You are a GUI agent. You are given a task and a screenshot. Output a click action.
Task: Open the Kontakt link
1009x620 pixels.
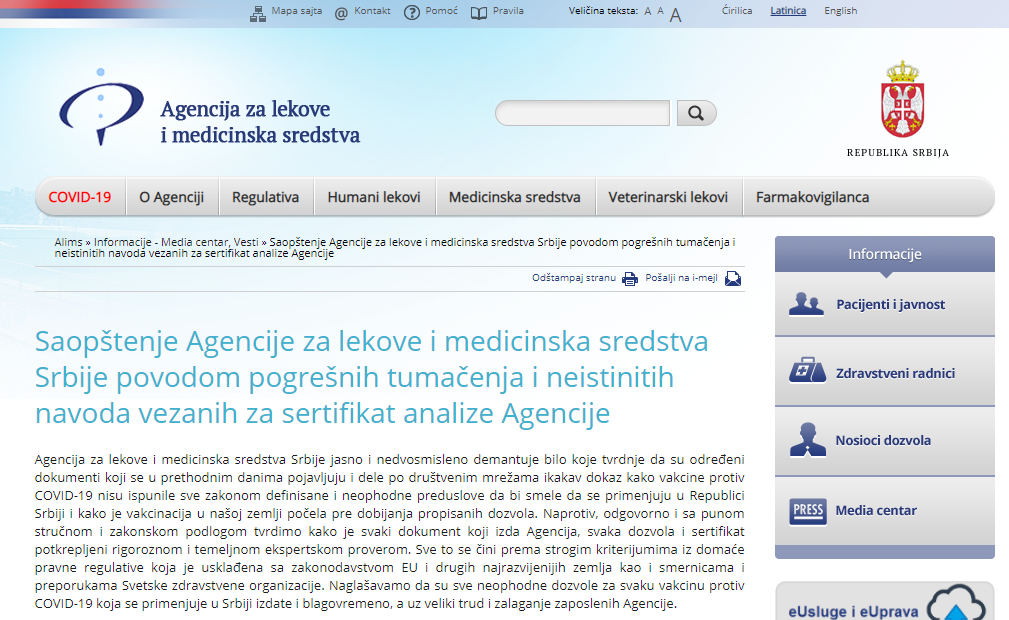click(x=372, y=11)
